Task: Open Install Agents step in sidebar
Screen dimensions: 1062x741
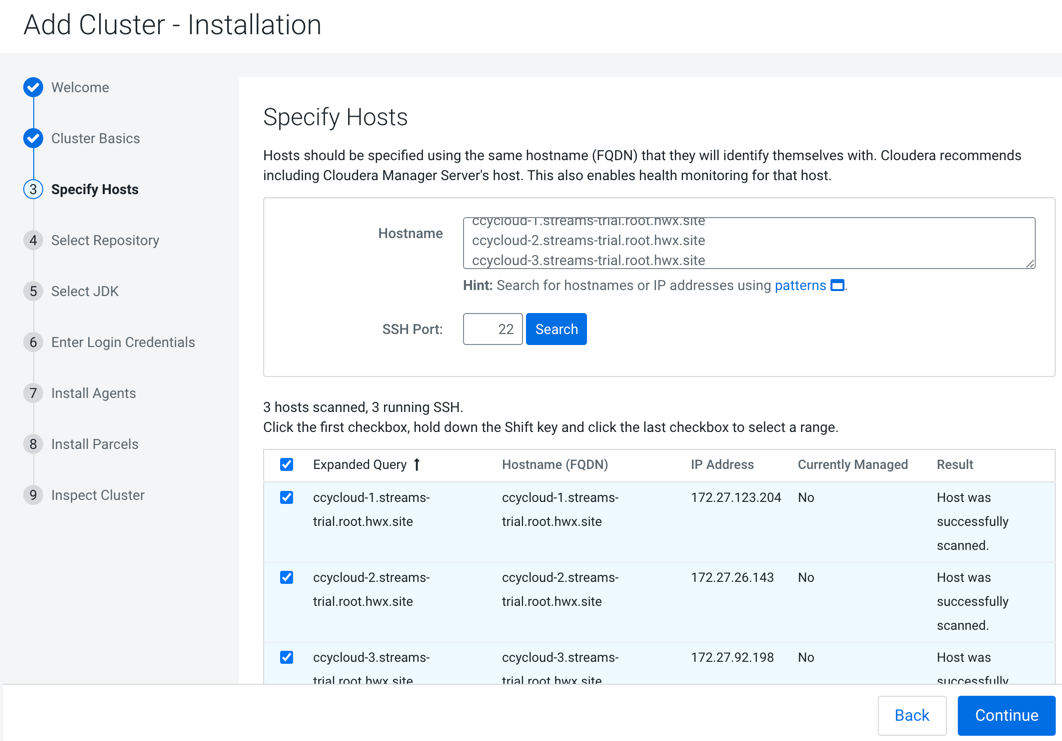Action: coord(93,393)
